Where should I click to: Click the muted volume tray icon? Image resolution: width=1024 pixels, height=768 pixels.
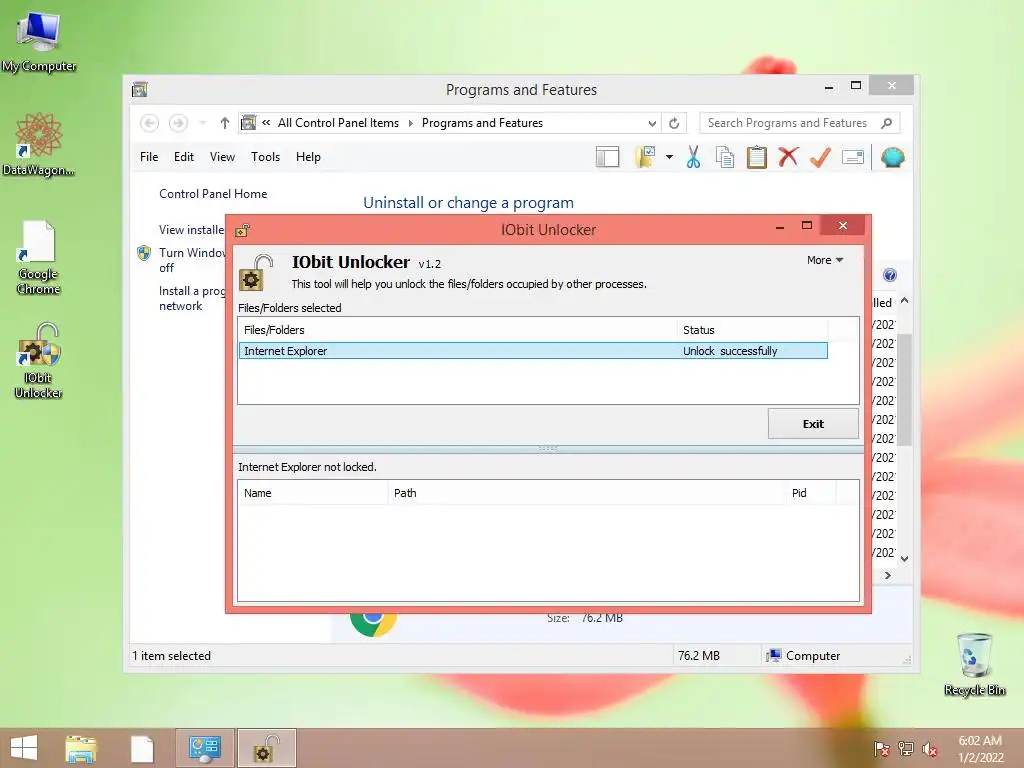(x=930, y=749)
